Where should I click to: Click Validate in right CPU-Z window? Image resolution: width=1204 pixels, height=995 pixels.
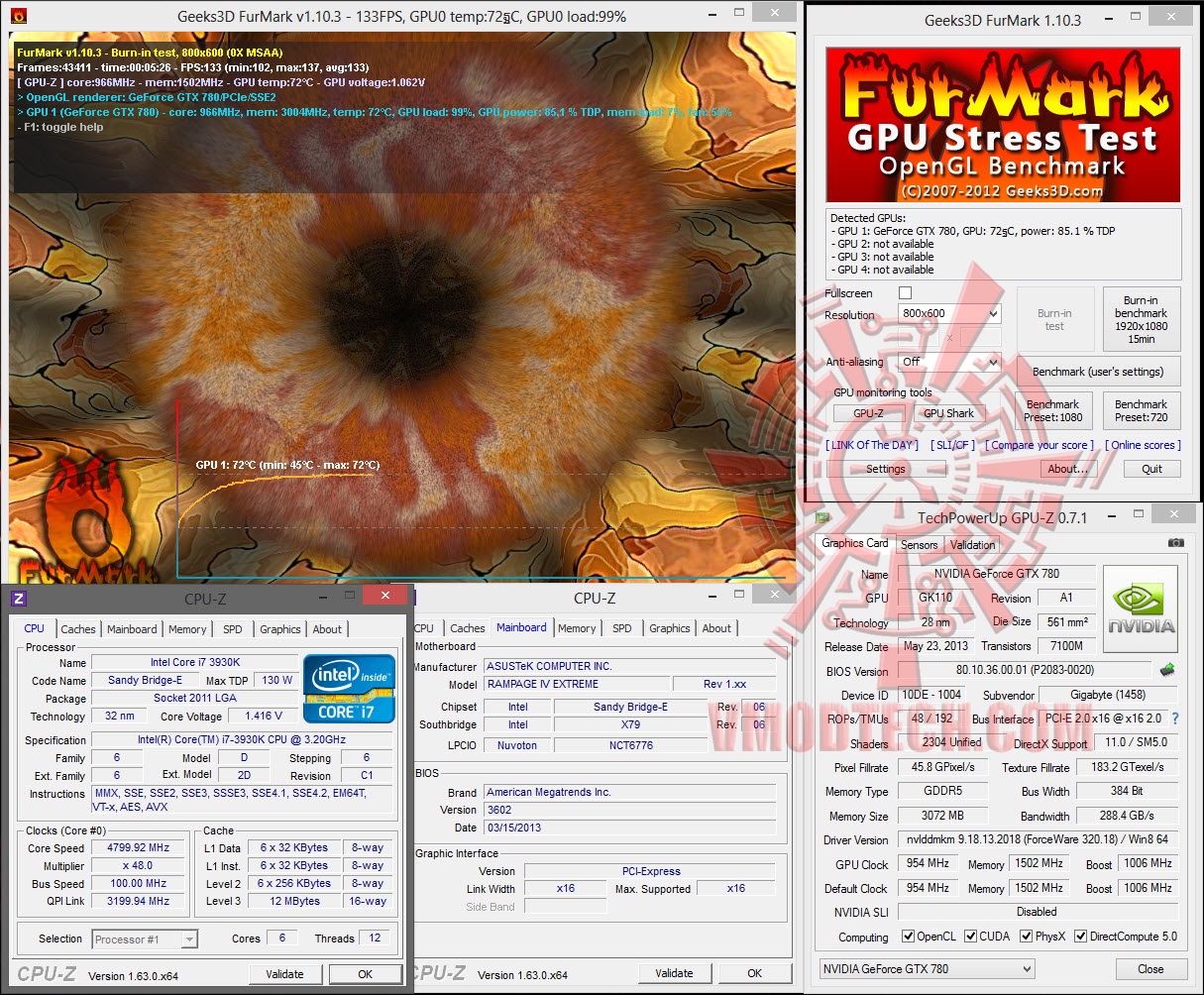pos(674,973)
